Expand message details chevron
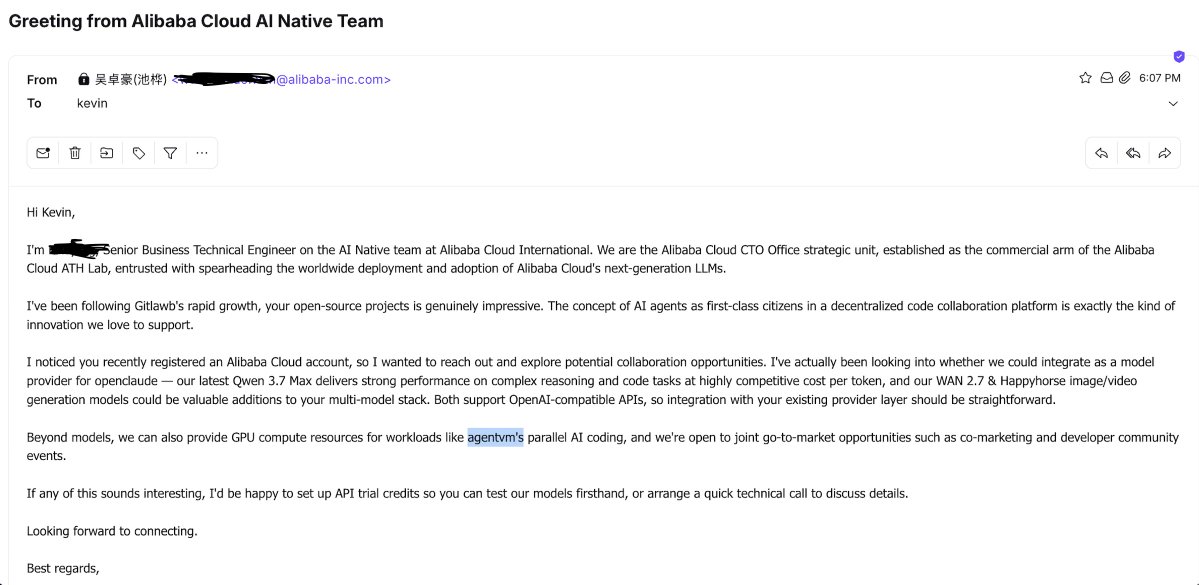 coord(1173,104)
